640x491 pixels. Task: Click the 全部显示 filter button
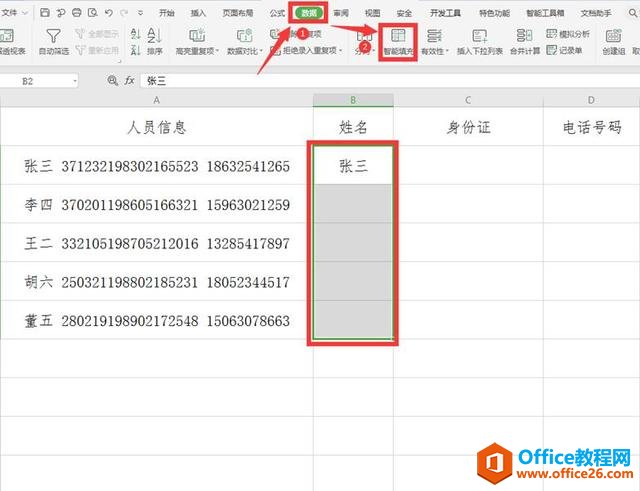(x=97, y=34)
